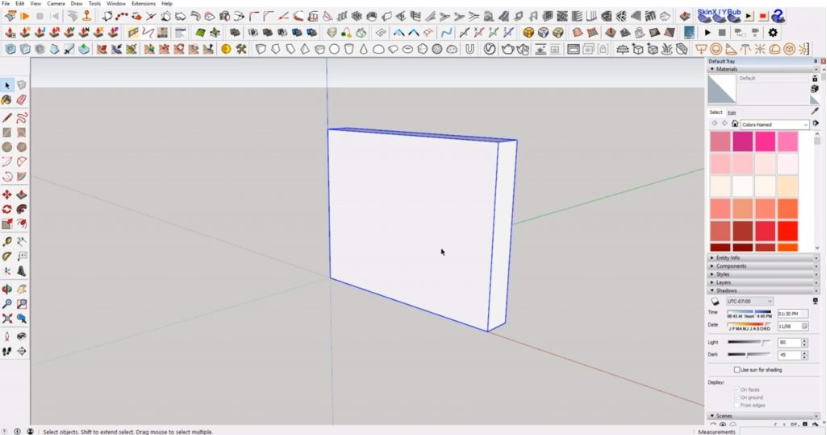The image size is (827, 435).
Task: Click the date field calendar button
Action: click(x=804, y=326)
